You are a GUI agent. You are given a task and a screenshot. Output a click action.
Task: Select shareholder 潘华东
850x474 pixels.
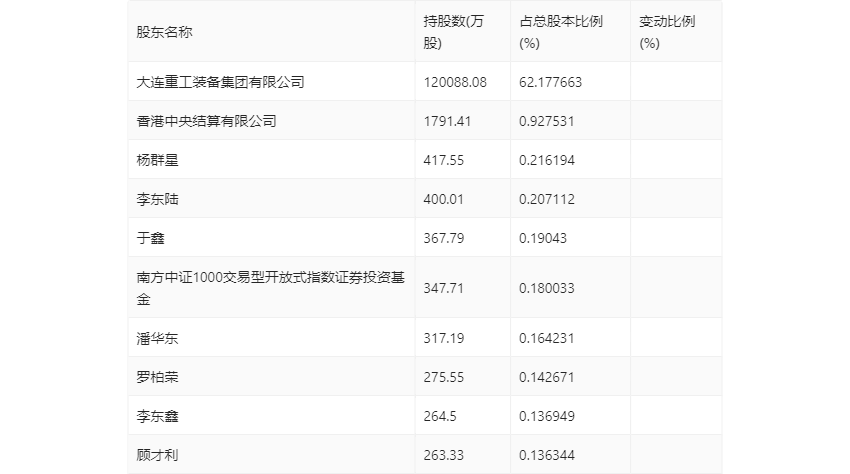157,338
